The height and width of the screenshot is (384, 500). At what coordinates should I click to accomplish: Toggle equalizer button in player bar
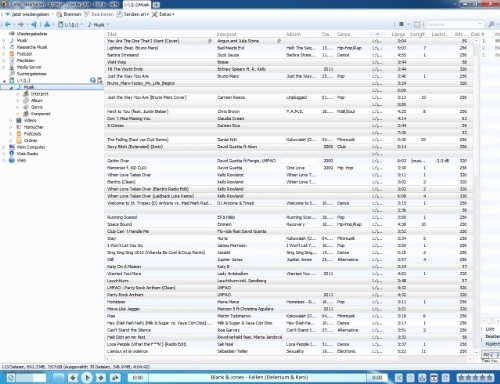[x=422, y=378]
